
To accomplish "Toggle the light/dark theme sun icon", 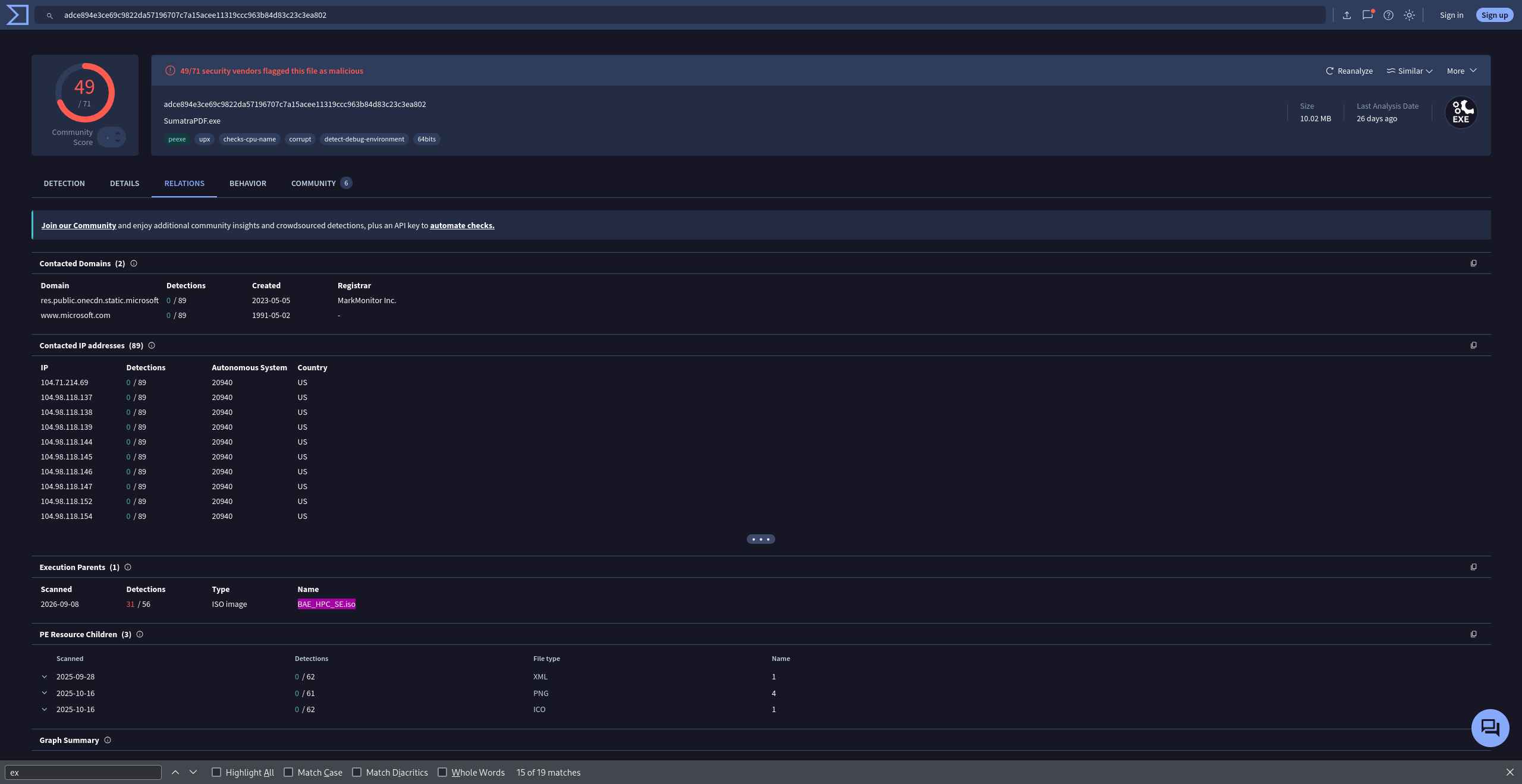I will point(1409,15).
